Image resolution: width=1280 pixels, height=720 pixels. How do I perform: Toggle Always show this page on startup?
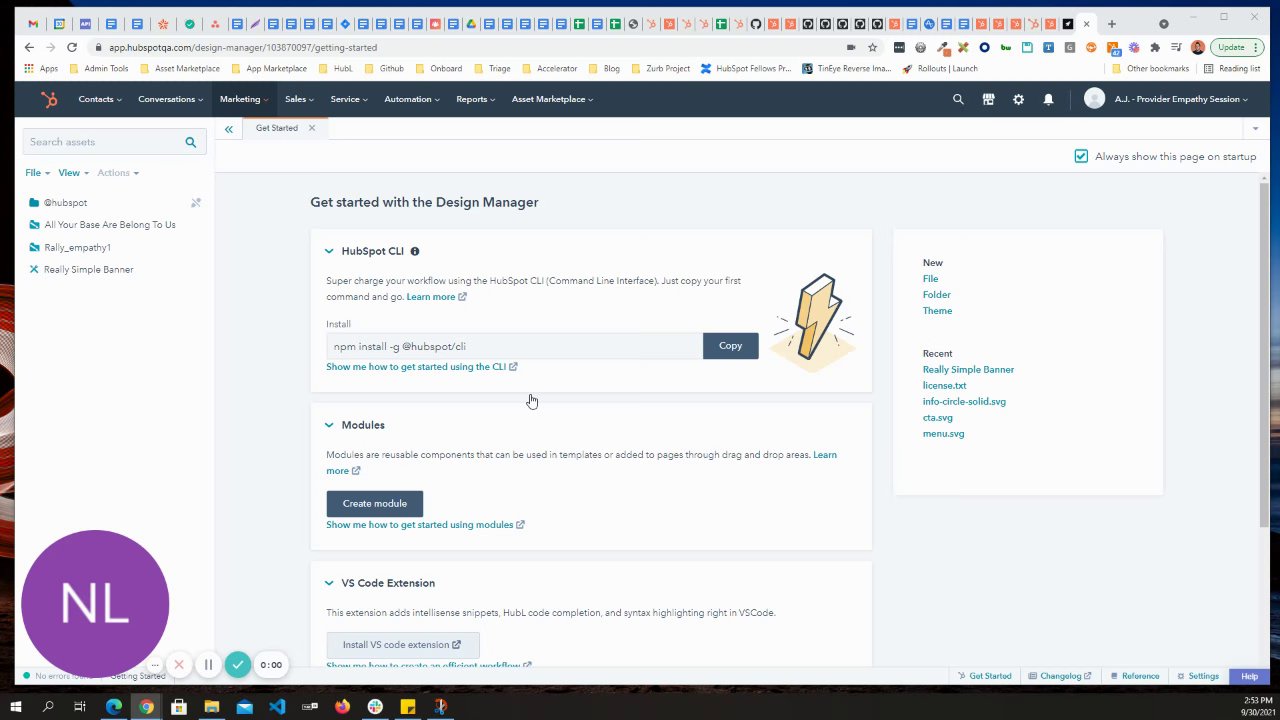point(1081,156)
